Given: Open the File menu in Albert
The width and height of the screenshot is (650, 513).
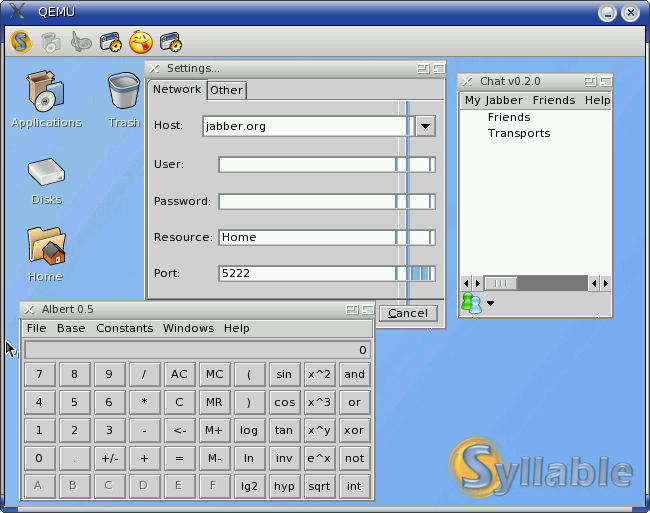Looking at the screenshot, I should pyautogui.click(x=36, y=328).
